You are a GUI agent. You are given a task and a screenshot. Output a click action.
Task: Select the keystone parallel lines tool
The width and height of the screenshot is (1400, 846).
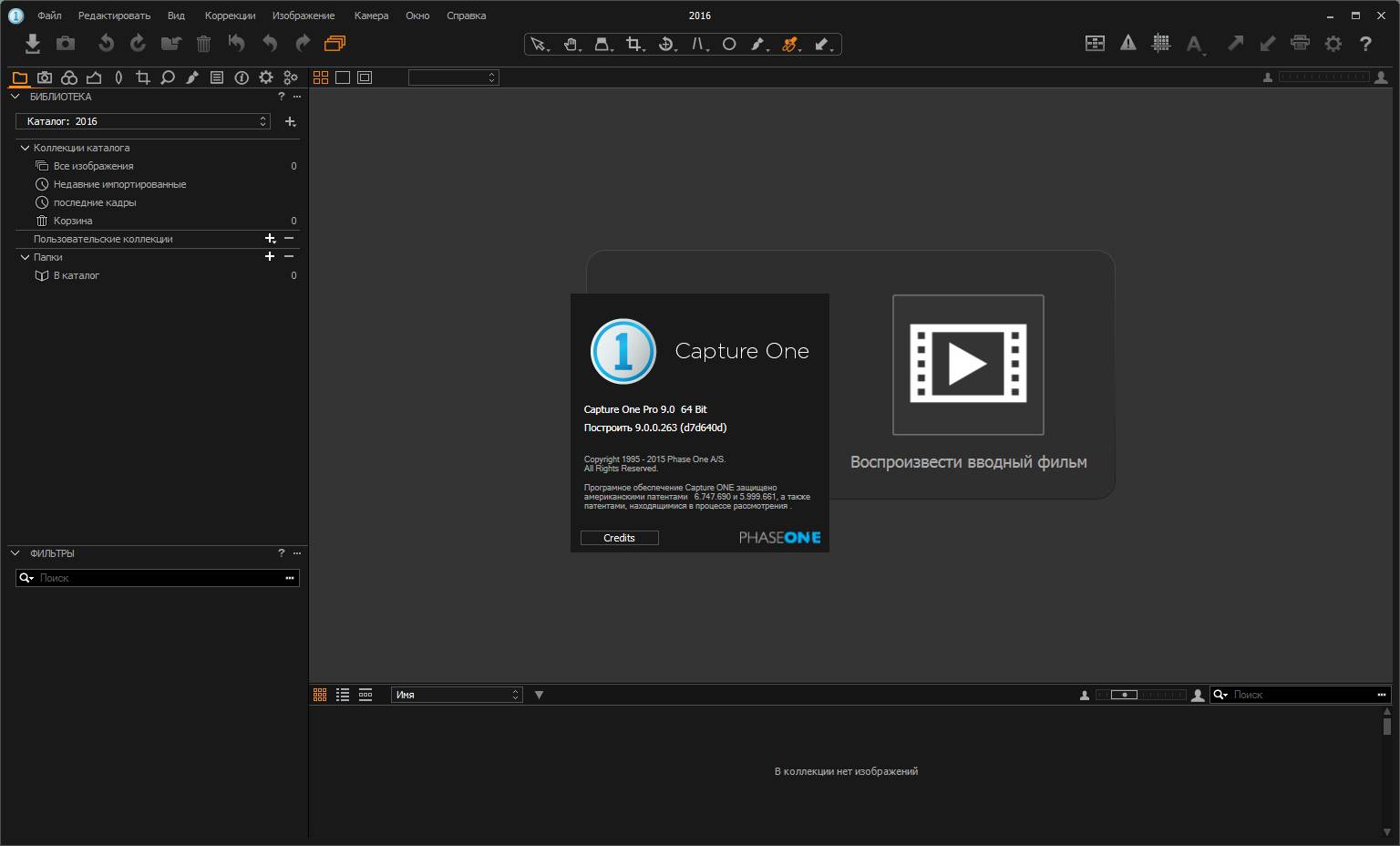(698, 44)
